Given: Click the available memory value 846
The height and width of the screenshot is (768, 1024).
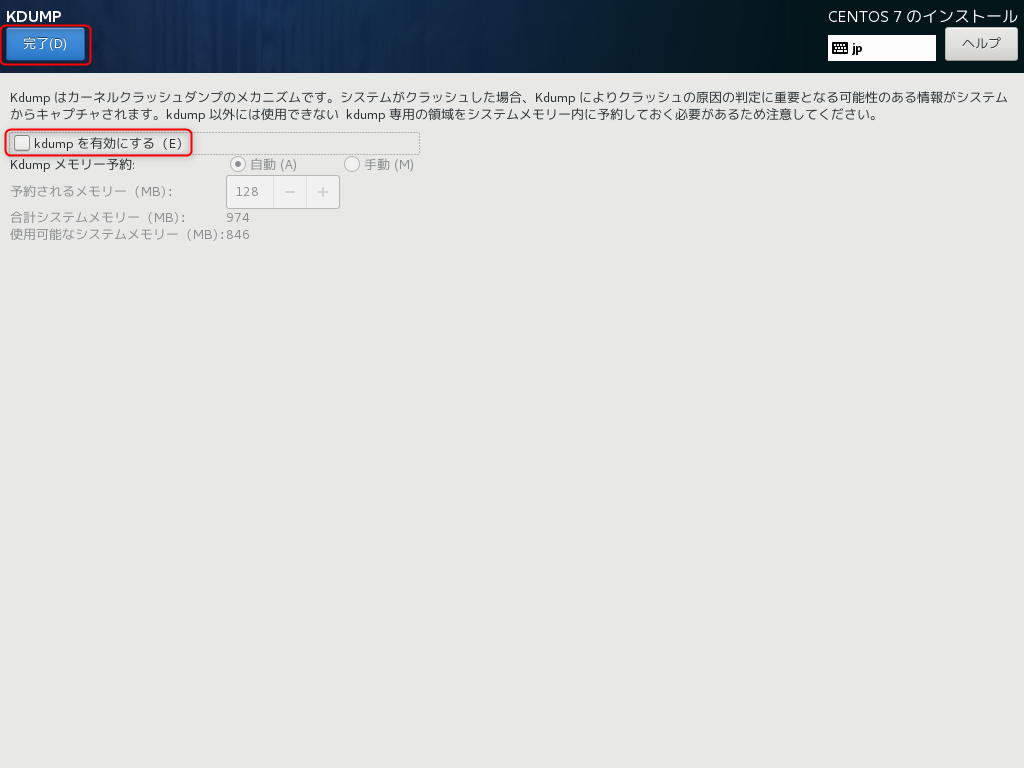Looking at the screenshot, I should [x=238, y=234].
